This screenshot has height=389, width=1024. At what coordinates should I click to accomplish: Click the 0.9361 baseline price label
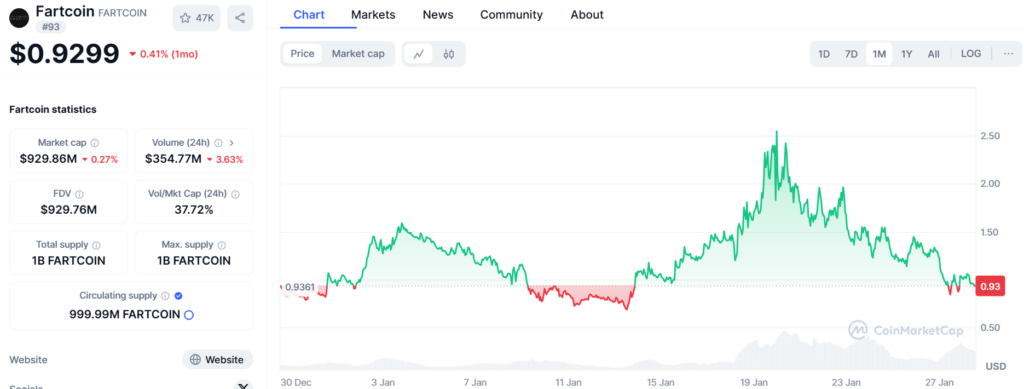300,286
